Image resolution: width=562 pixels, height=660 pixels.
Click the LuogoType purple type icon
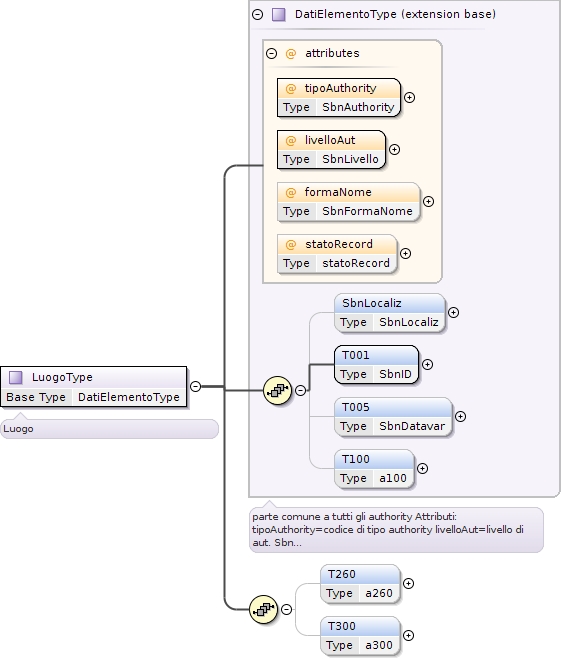point(16,378)
